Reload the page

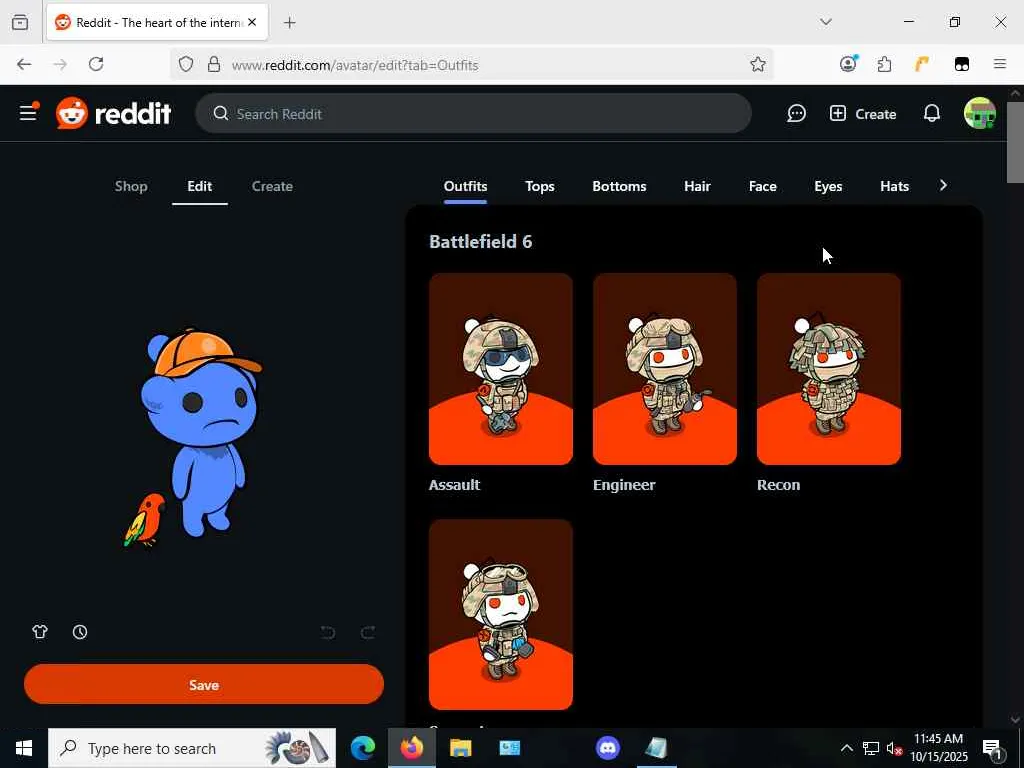coord(96,64)
